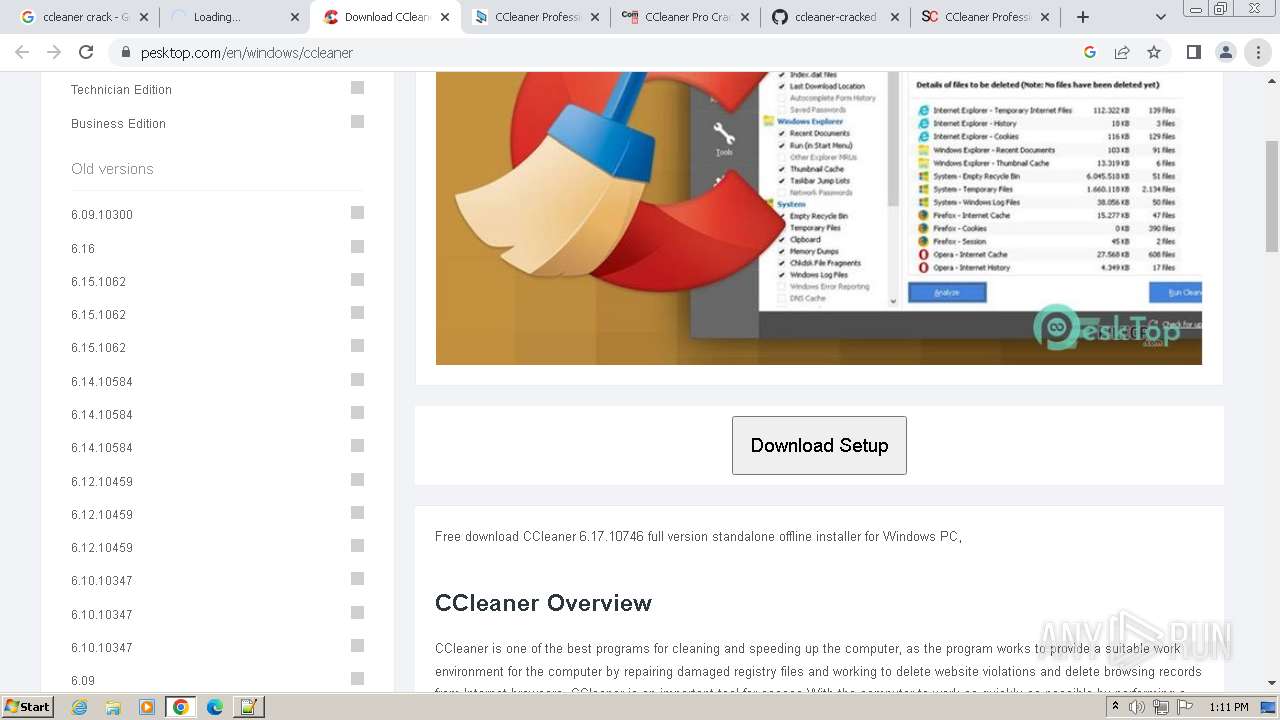The image size is (1280, 720).
Task: Open the volume control in tray
Action: click(x=1137, y=707)
